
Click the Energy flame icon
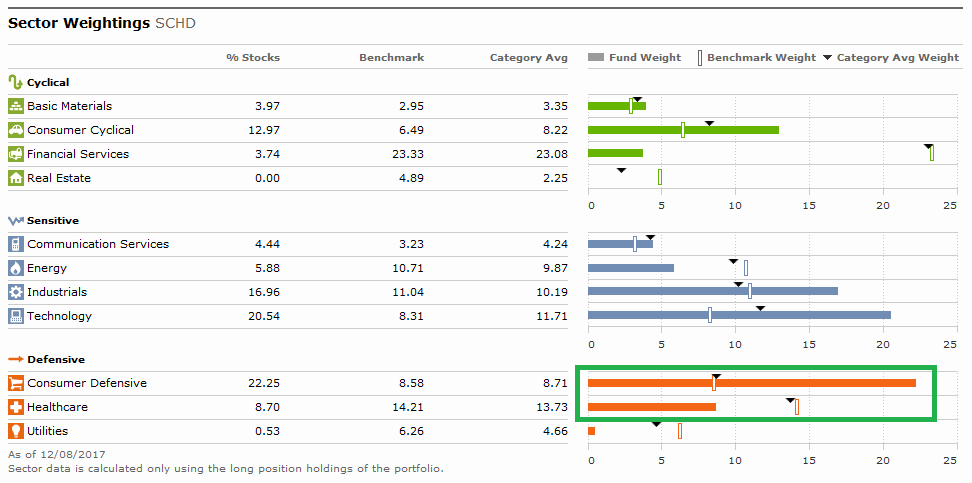point(16,268)
